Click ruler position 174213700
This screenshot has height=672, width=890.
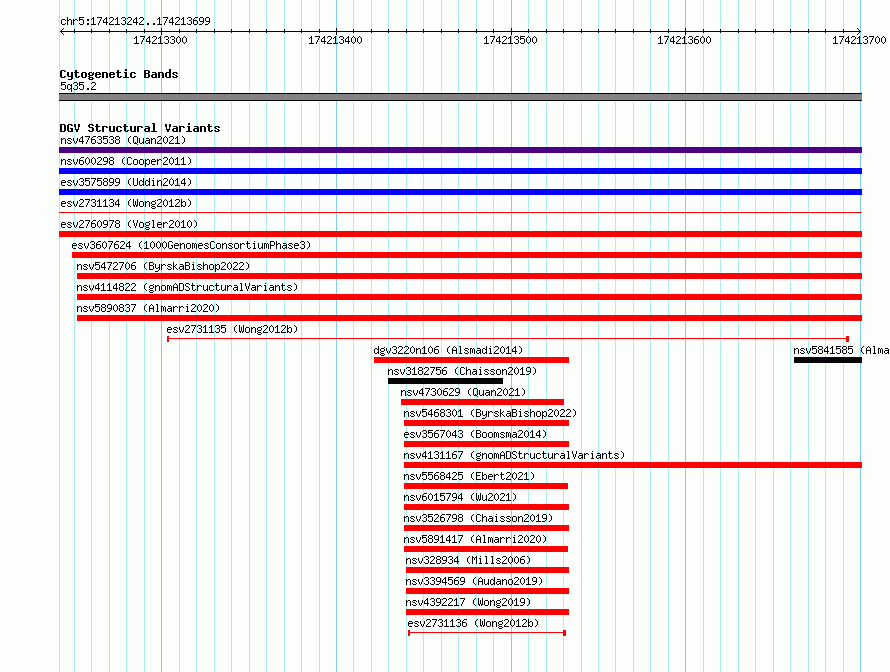click(859, 40)
